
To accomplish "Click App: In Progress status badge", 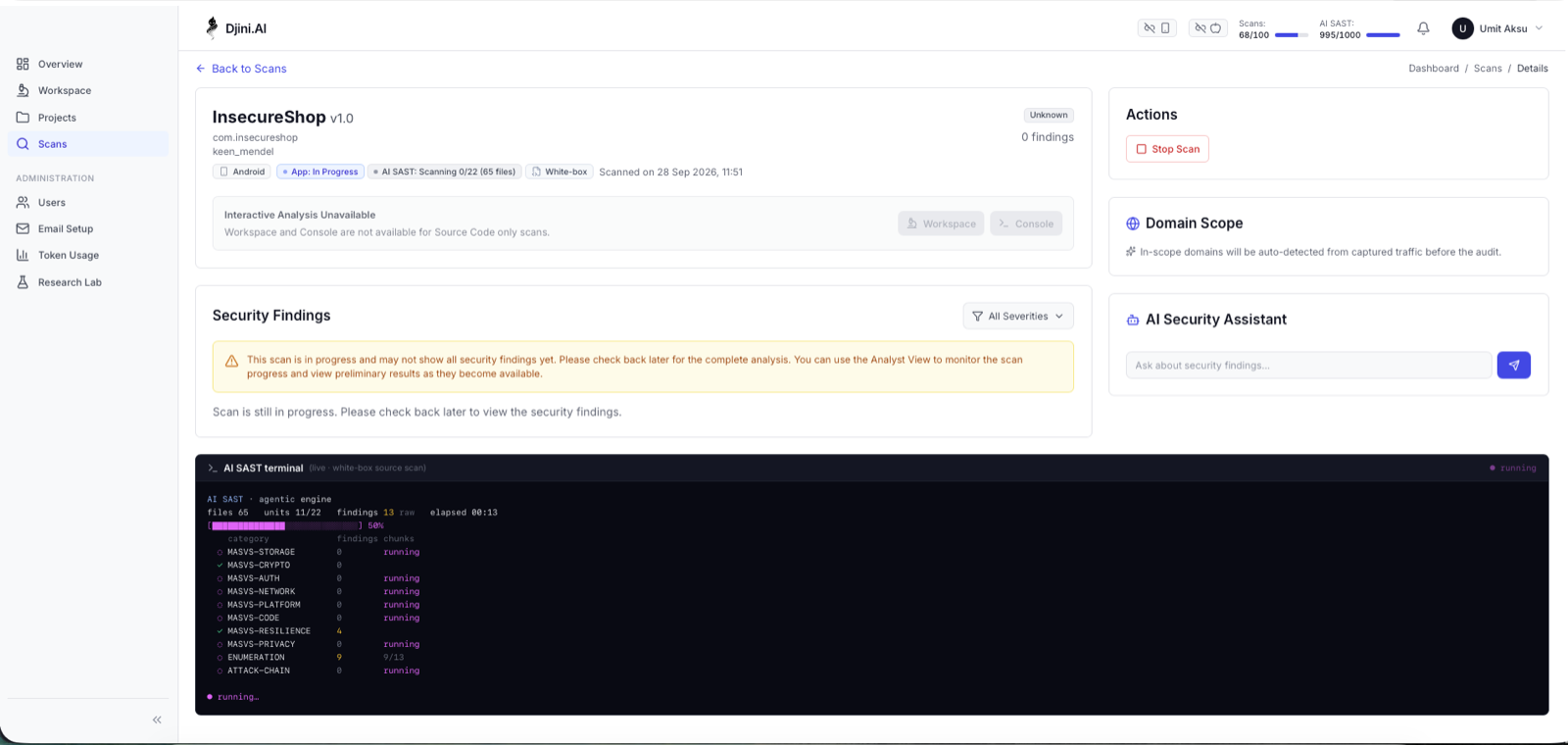I will point(320,172).
